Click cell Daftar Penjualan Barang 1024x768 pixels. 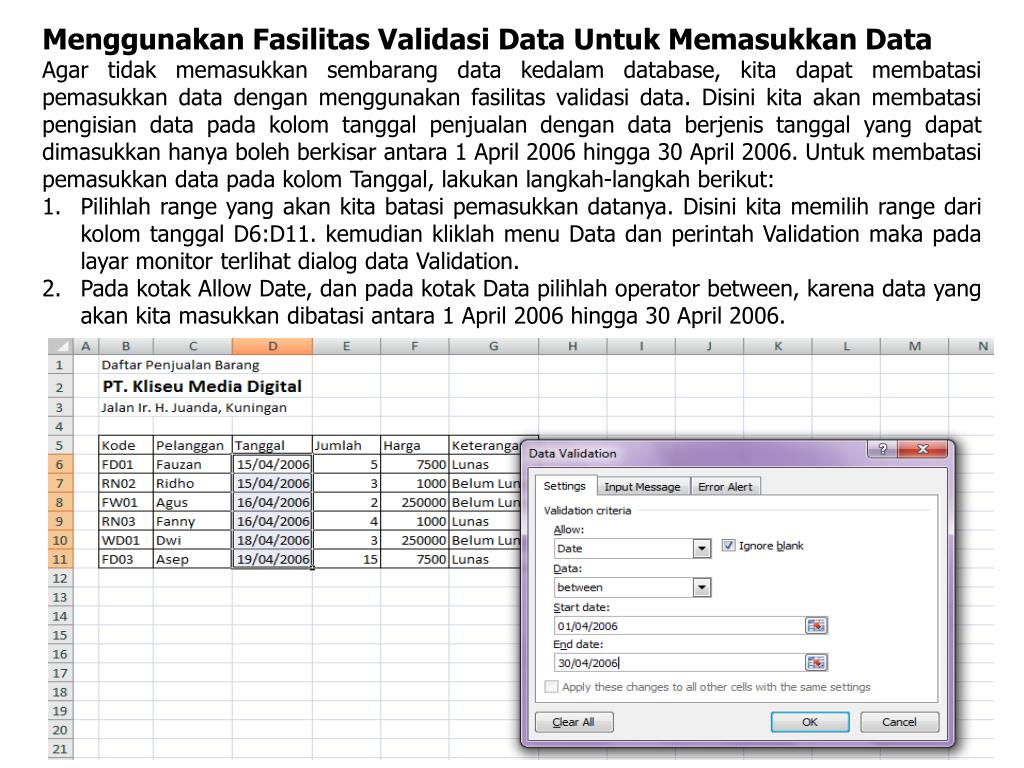pyautogui.click(x=180, y=365)
